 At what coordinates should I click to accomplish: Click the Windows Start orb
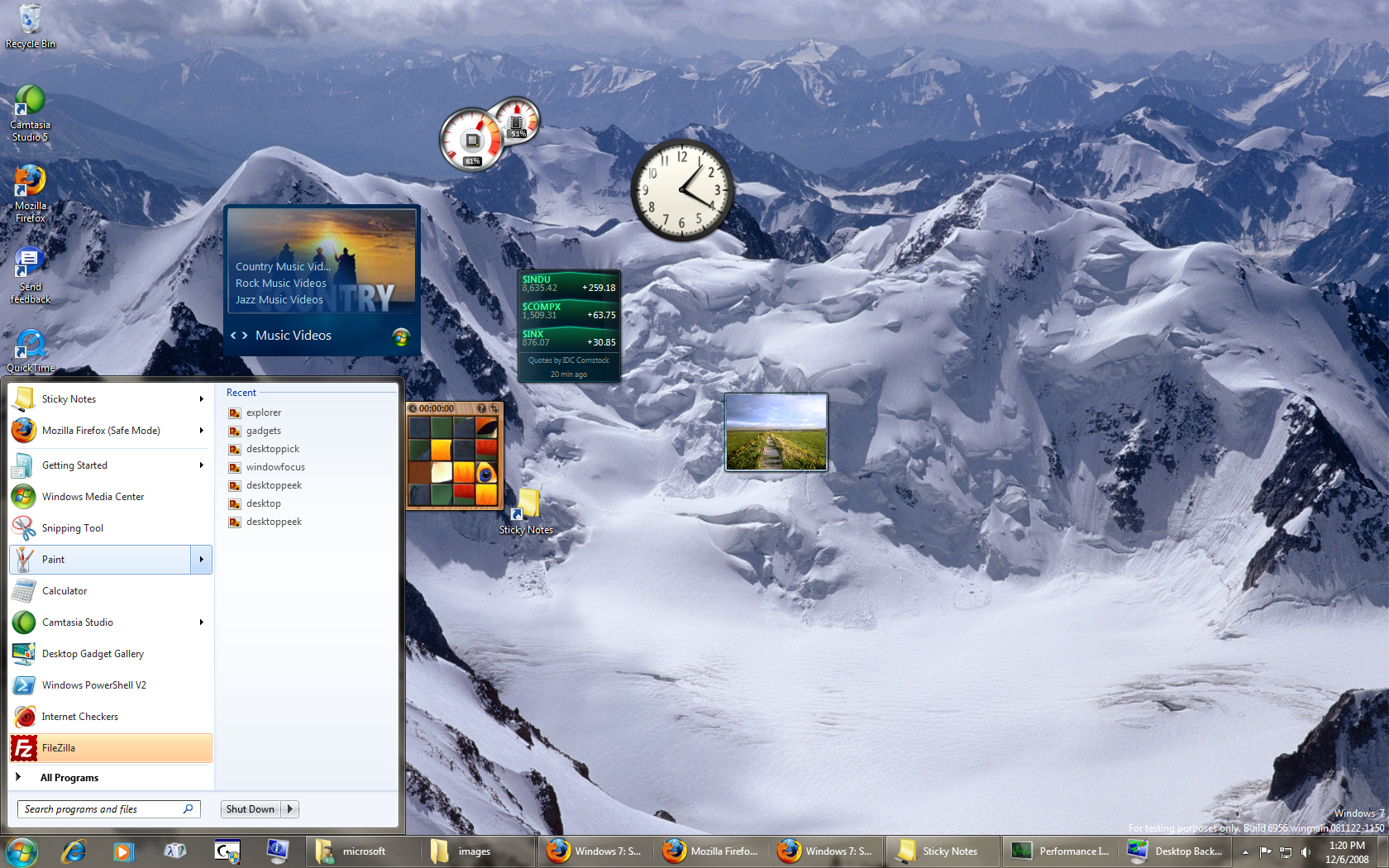point(21,851)
